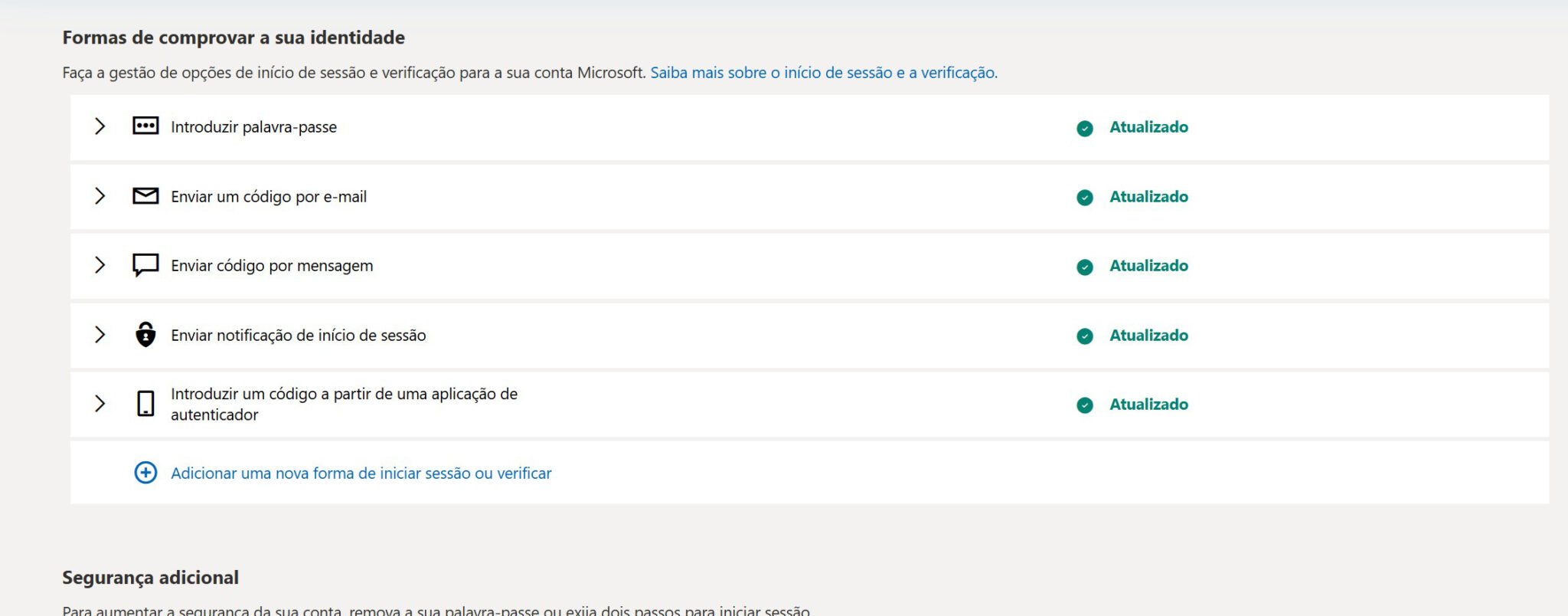Click the speech bubble message icon
Viewport: 1568px width, 616px height.
[x=145, y=265]
